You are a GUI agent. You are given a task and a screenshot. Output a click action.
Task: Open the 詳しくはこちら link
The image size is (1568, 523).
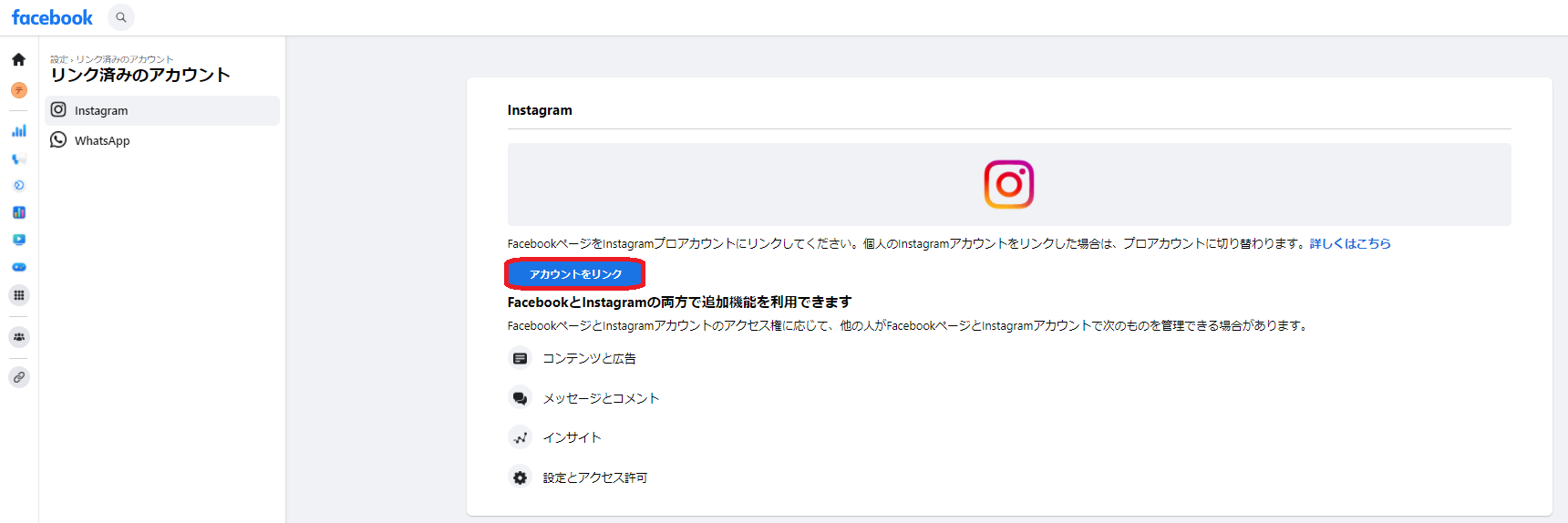tap(1349, 243)
